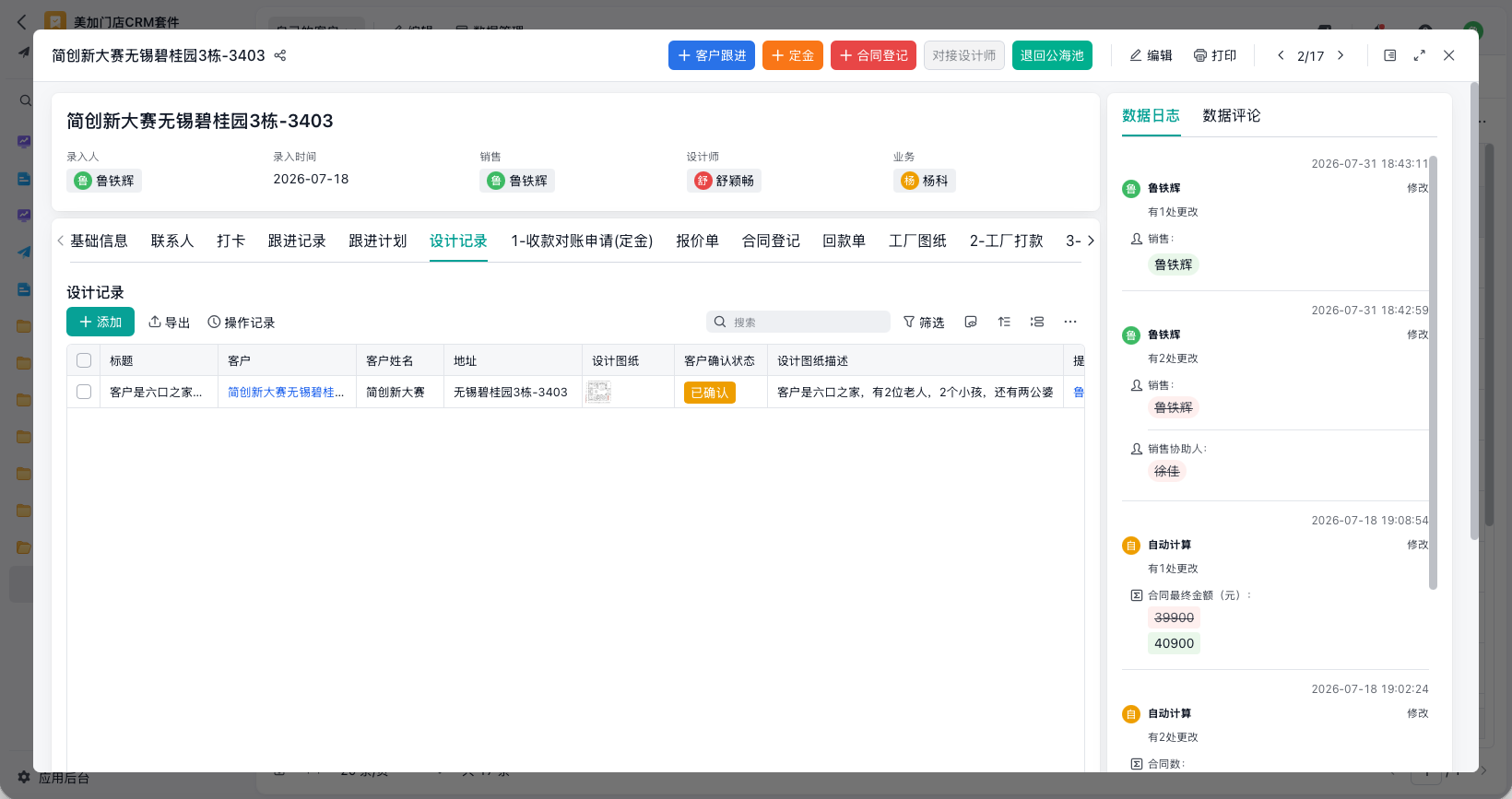Switch to 数据评论 tab

coord(1232,115)
